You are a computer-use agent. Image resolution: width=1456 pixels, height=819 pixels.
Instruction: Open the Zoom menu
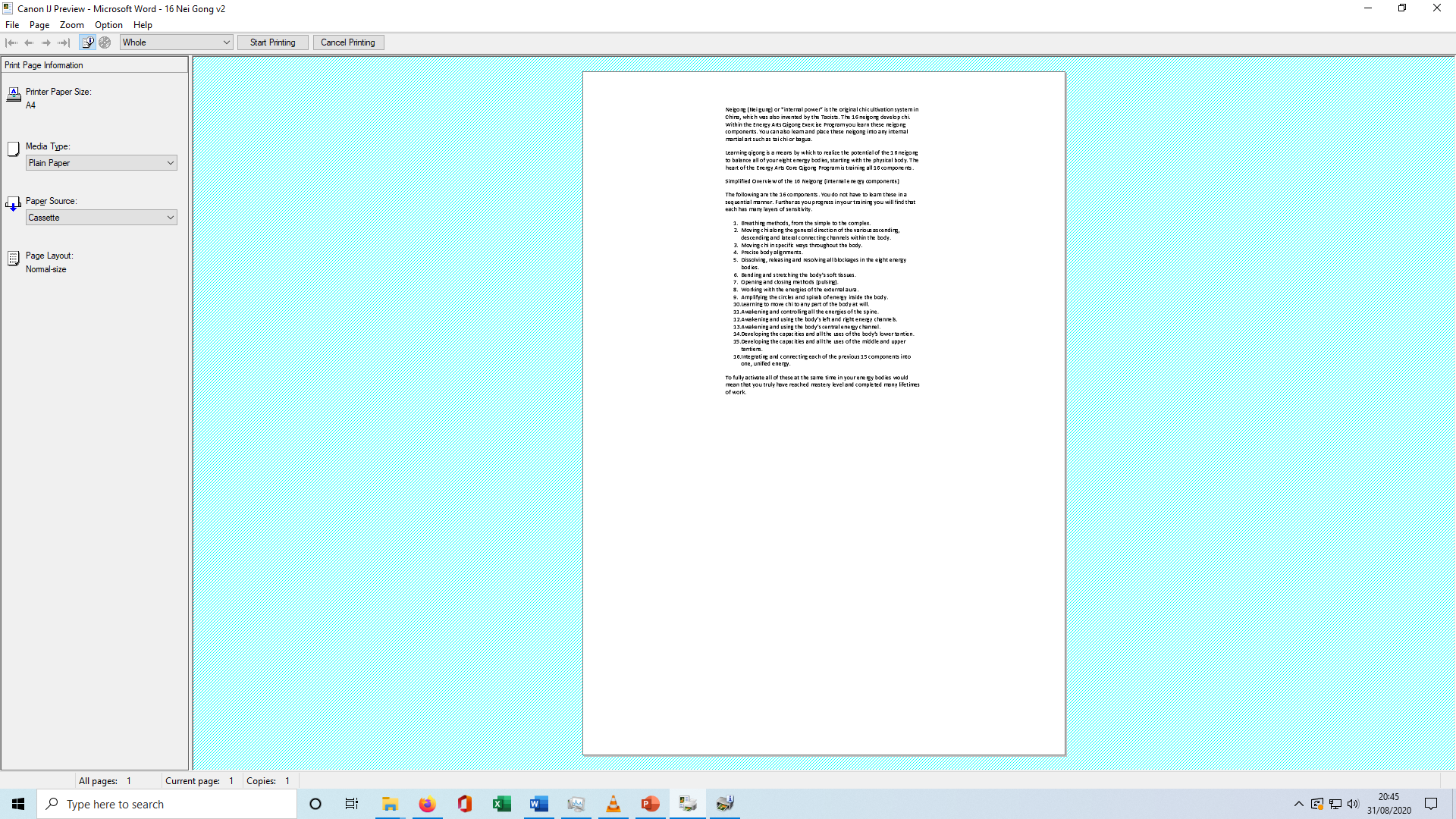tap(71, 25)
